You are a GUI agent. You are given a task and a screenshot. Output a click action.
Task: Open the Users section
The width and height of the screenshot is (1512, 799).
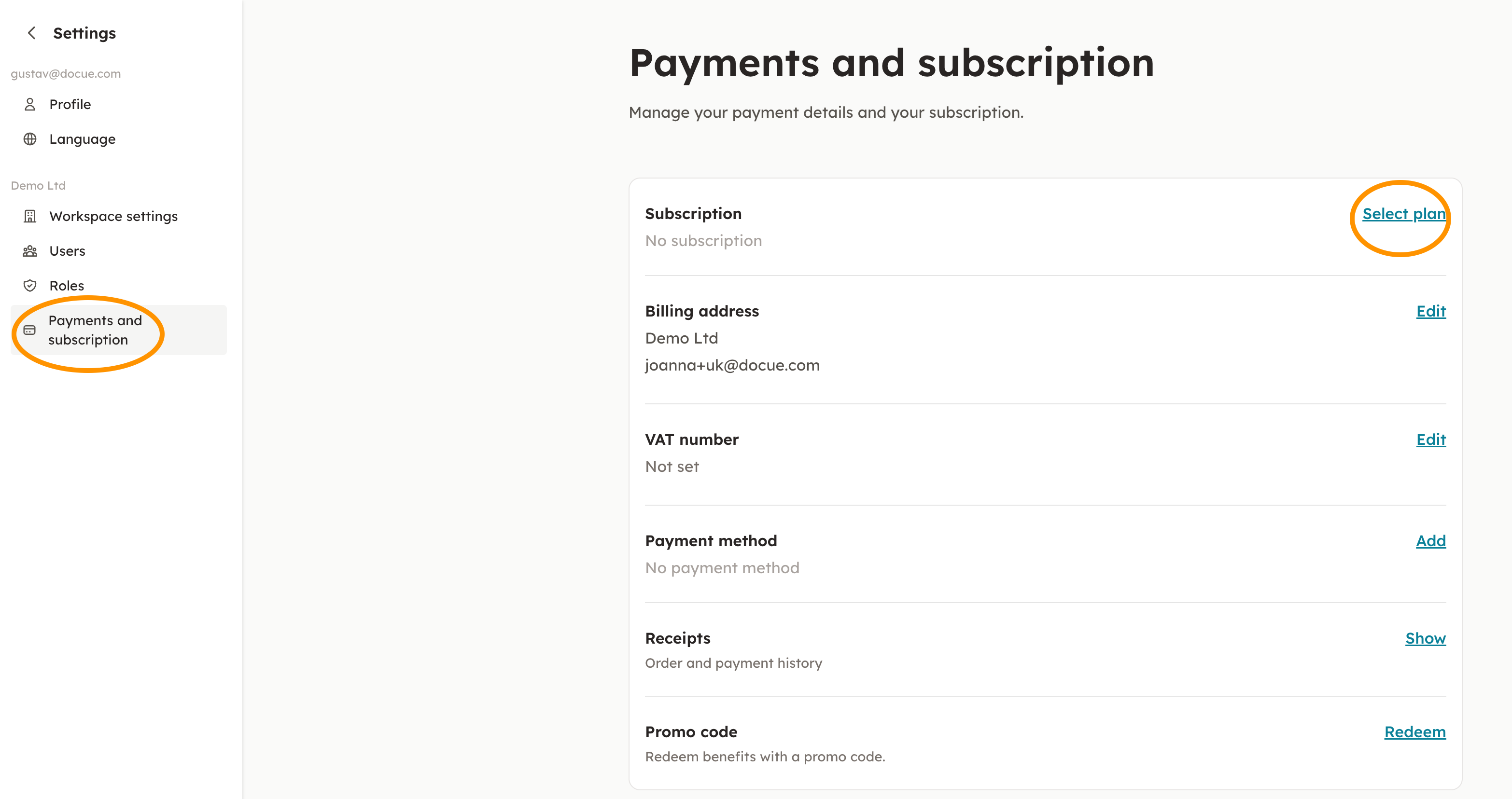(x=67, y=251)
